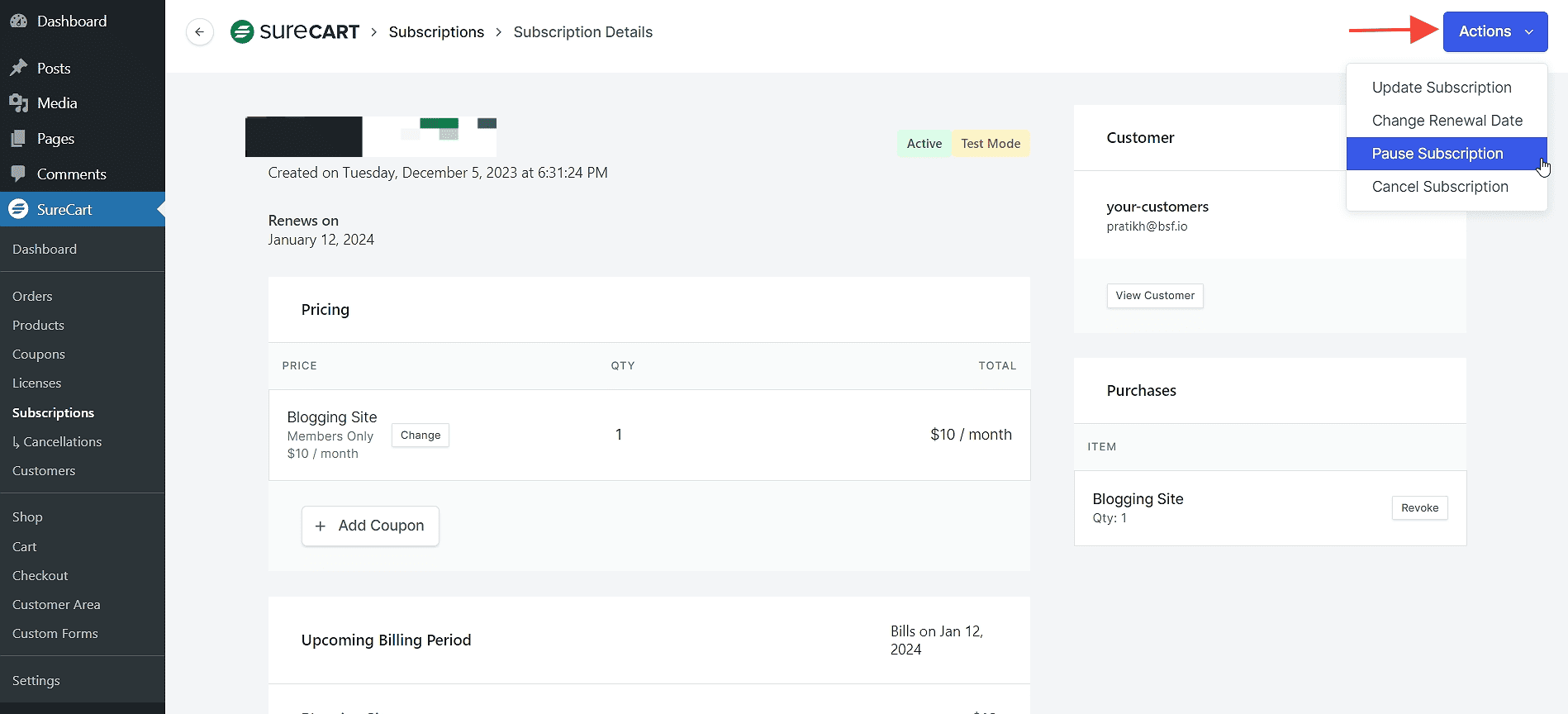Image resolution: width=1568 pixels, height=714 pixels.
Task: Click the Dashboard gauge icon in sidebar
Action: pyautogui.click(x=19, y=21)
